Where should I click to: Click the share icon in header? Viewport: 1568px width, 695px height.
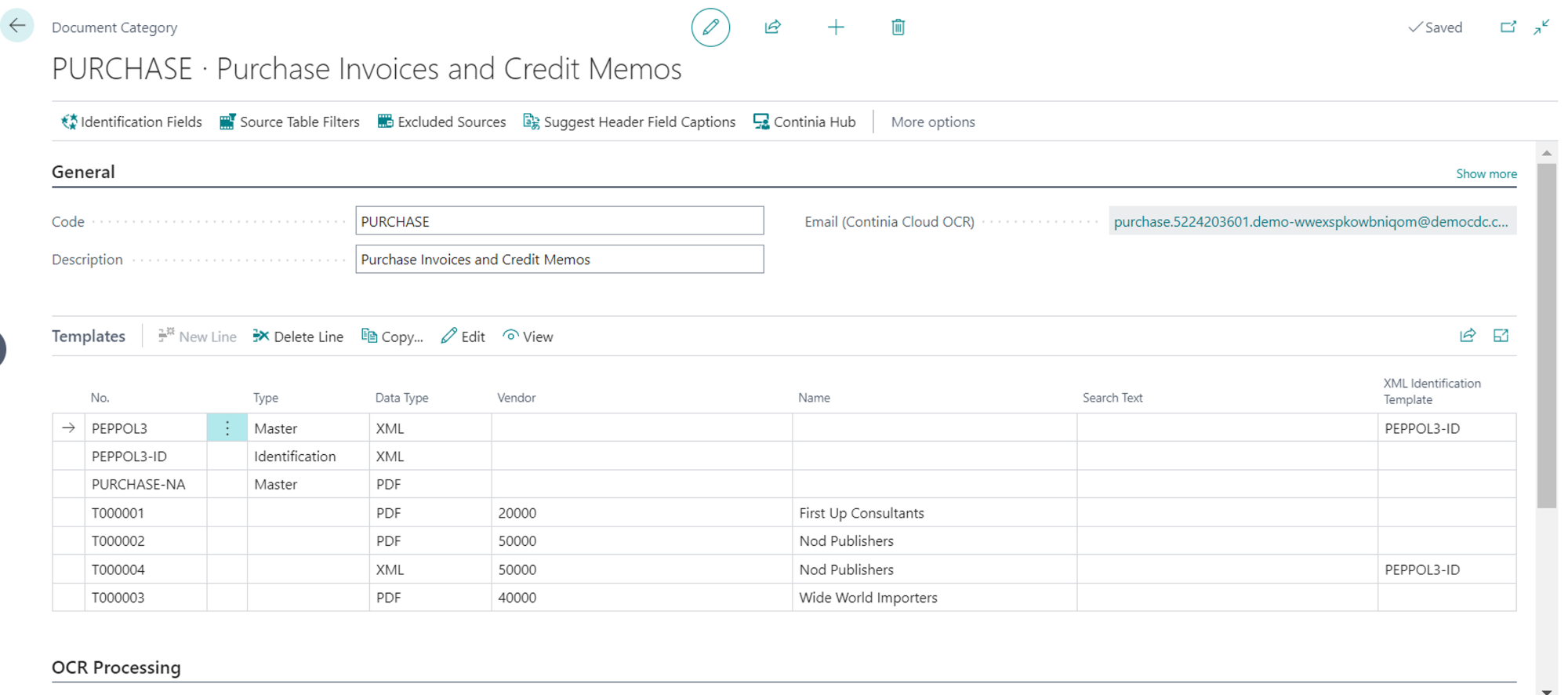[x=772, y=27]
